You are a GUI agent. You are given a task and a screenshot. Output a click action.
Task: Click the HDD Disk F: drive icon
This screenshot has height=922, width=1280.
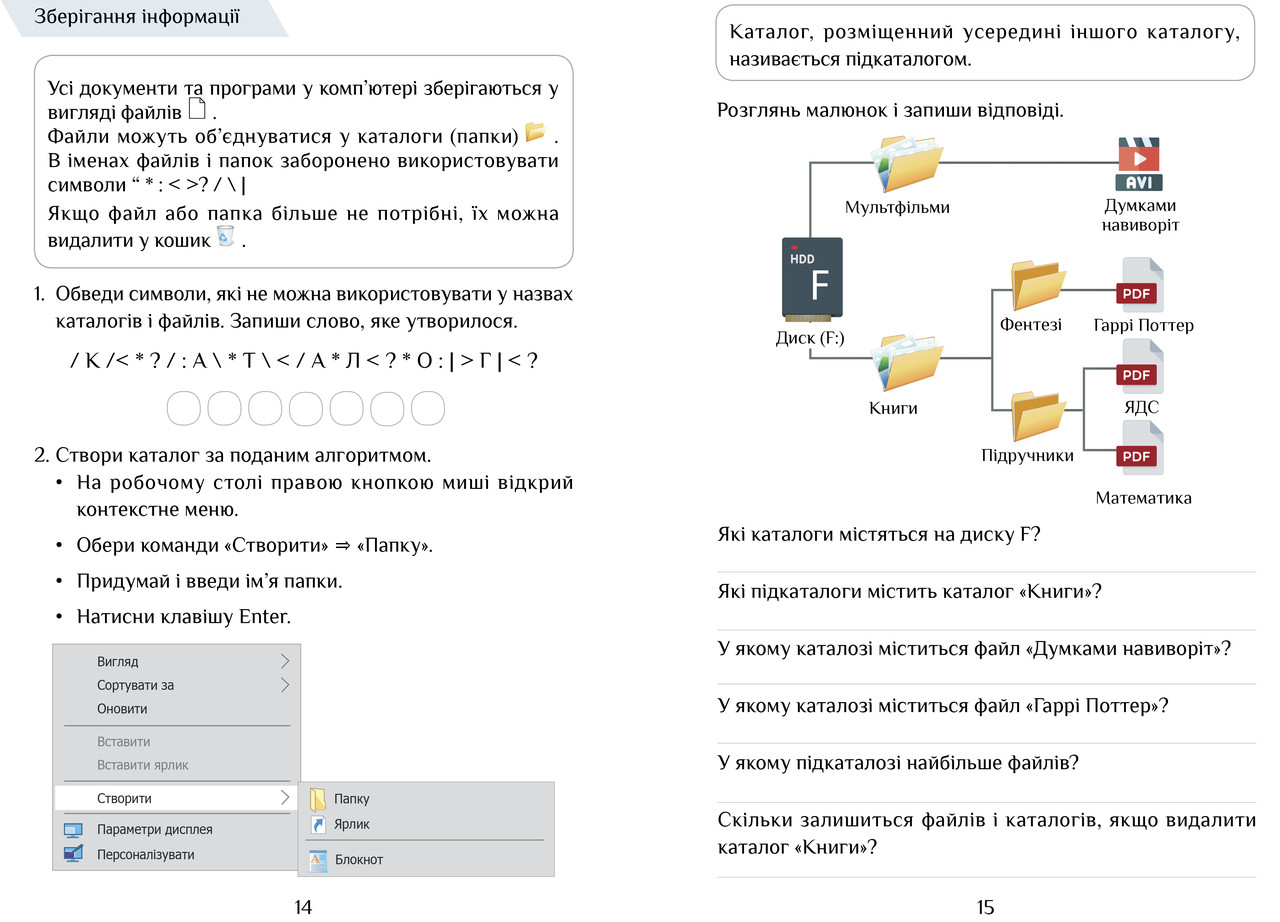811,279
